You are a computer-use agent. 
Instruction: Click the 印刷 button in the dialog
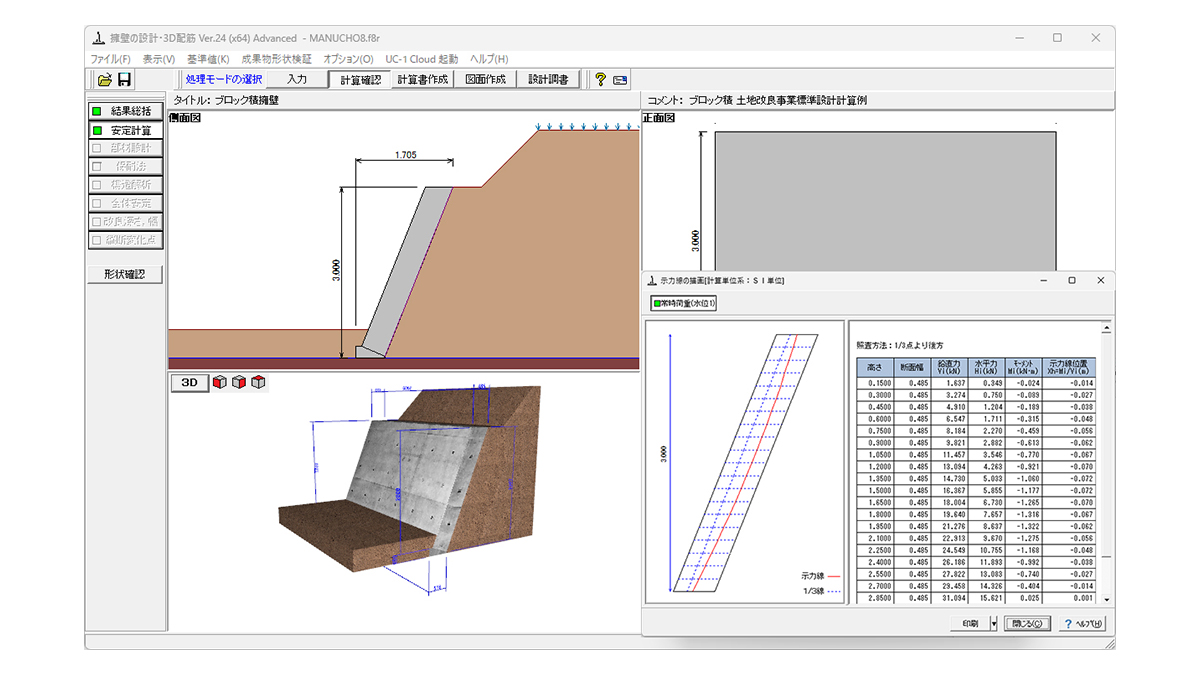969,624
